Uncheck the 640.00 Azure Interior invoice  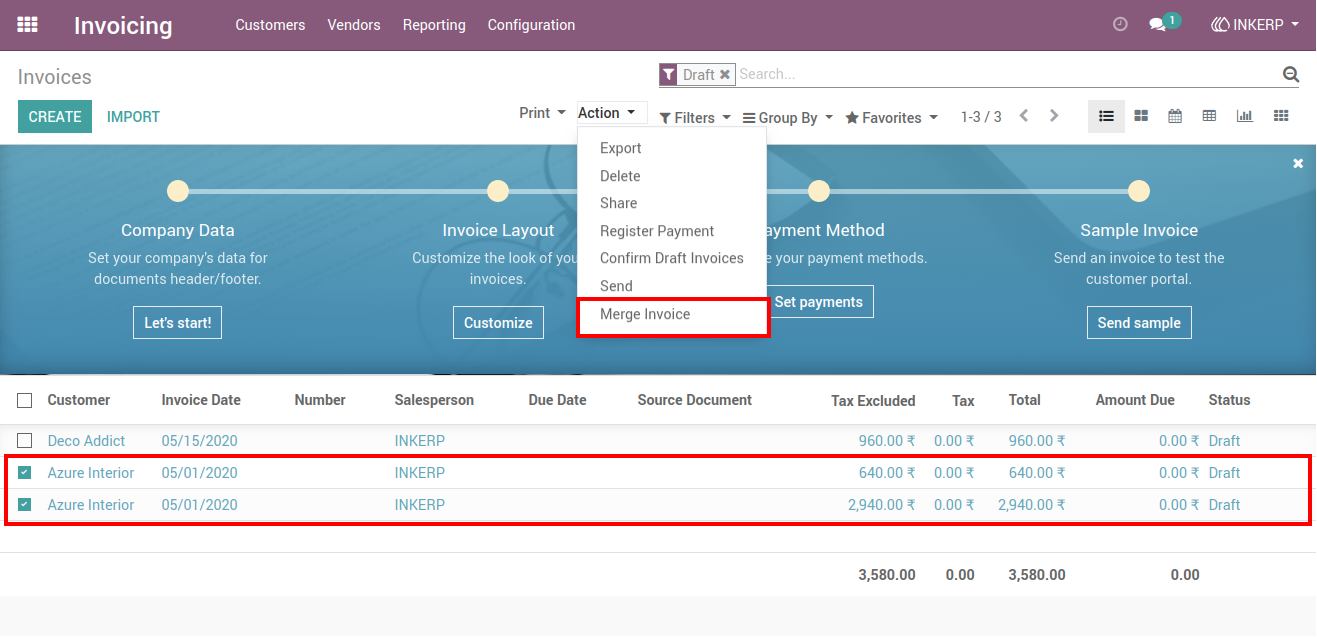pos(25,473)
